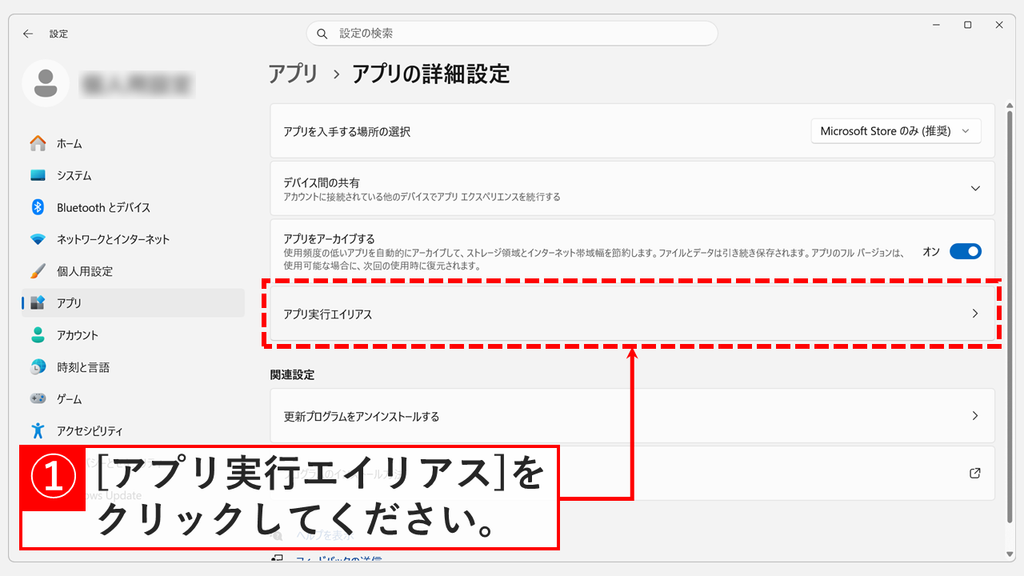Maximize the Settings window
Screen dimensions: 1024x576
point(968,25)
